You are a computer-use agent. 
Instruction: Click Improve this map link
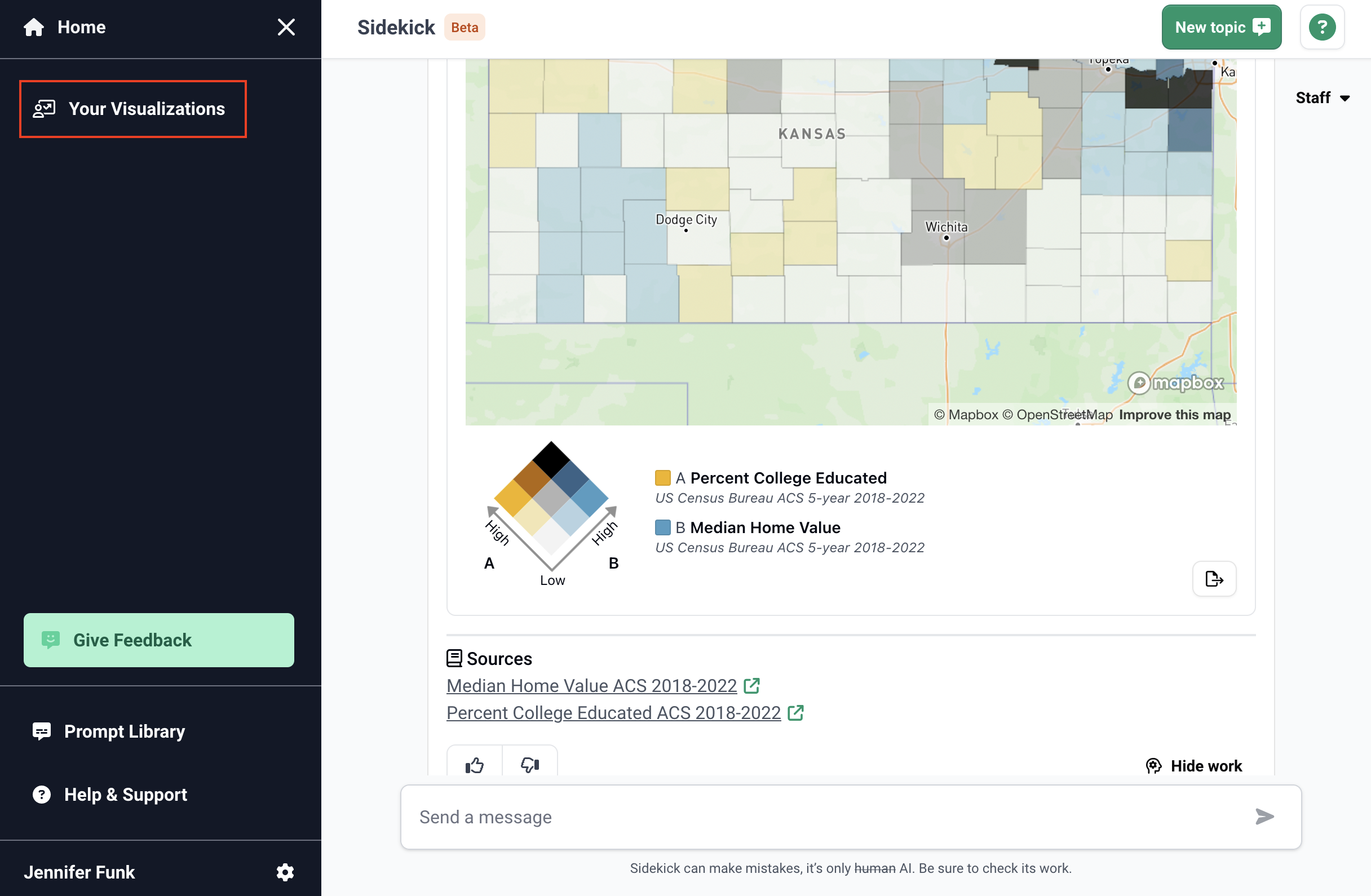1174,415
